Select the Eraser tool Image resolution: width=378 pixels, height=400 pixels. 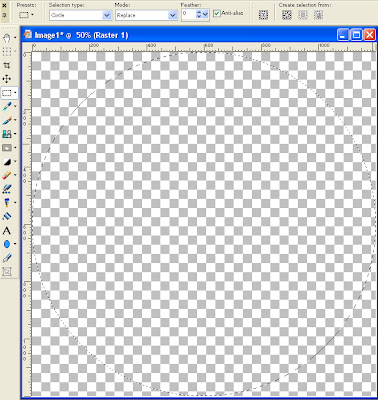pos(6,175)
